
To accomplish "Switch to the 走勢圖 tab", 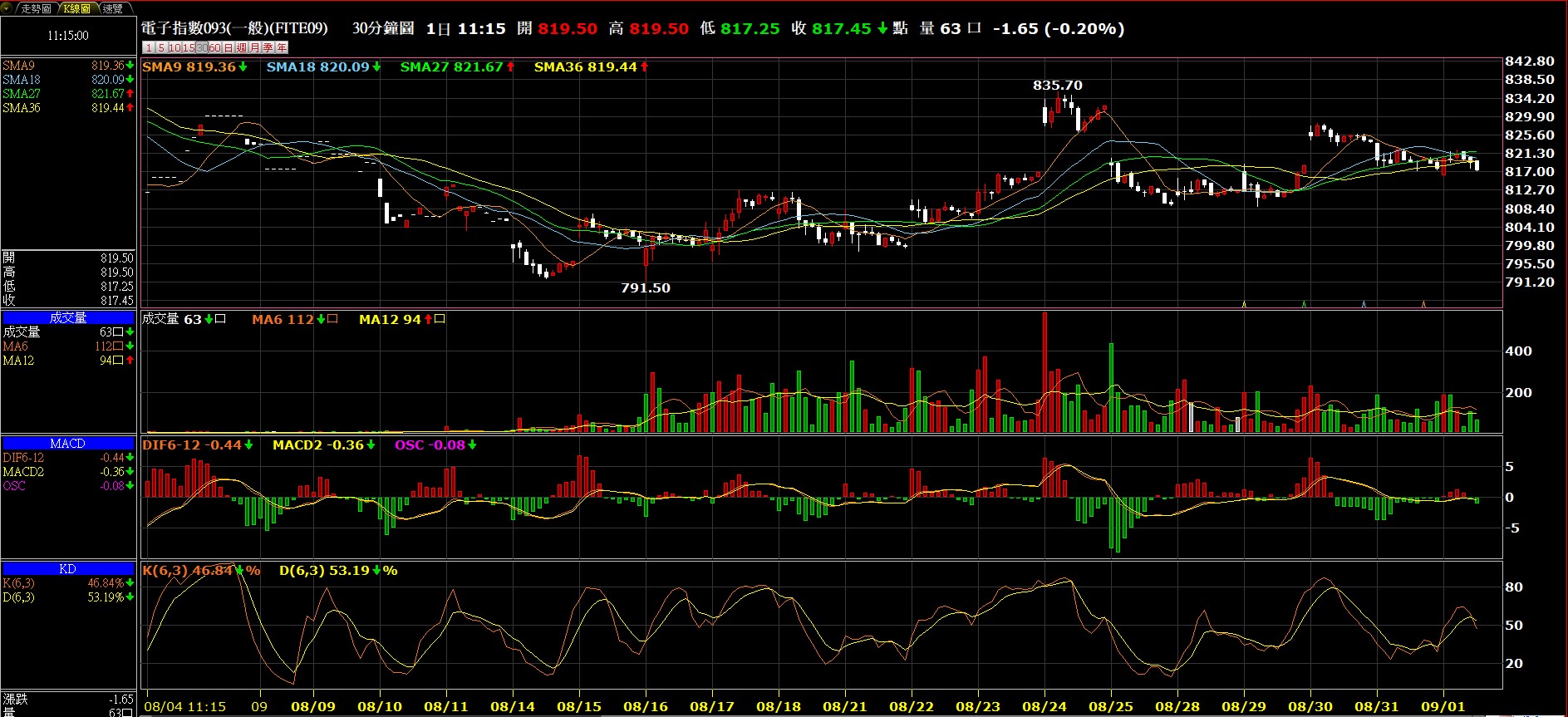I will click(37, 8).
